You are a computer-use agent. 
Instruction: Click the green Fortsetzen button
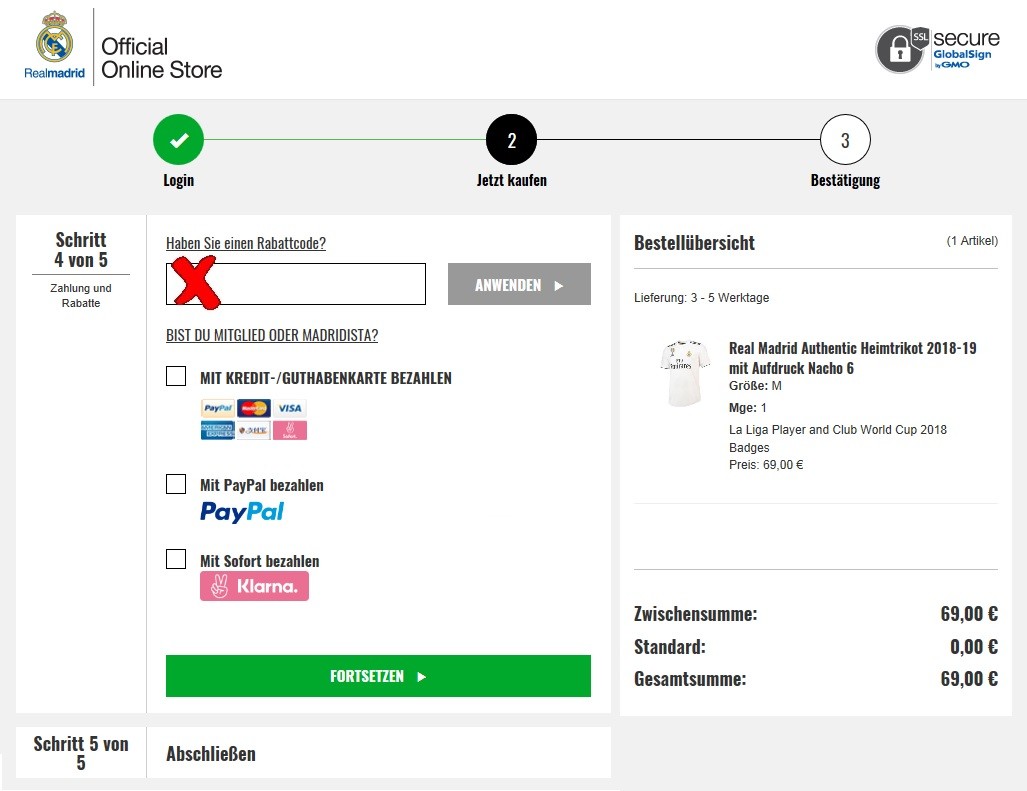tap(378, 676)
